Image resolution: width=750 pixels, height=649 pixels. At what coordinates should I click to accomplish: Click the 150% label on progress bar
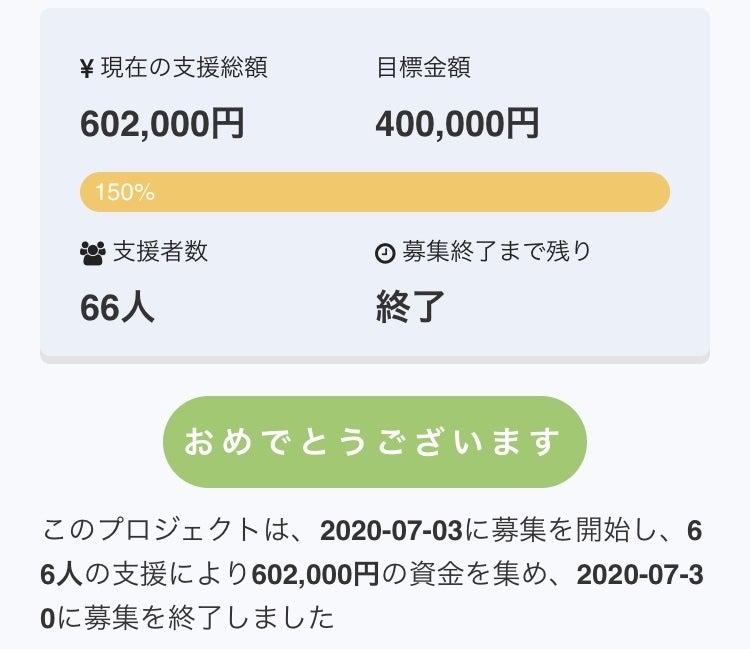point(124,192)
